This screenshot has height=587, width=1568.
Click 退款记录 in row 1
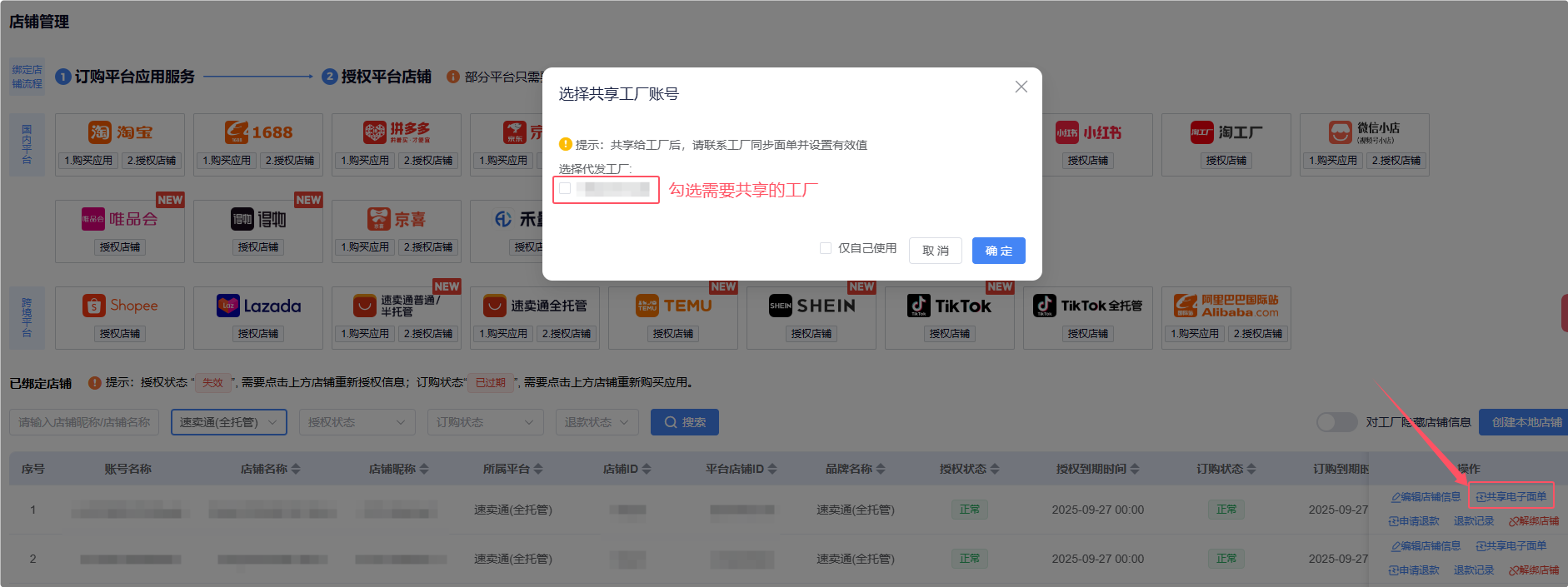[1474, 521]
